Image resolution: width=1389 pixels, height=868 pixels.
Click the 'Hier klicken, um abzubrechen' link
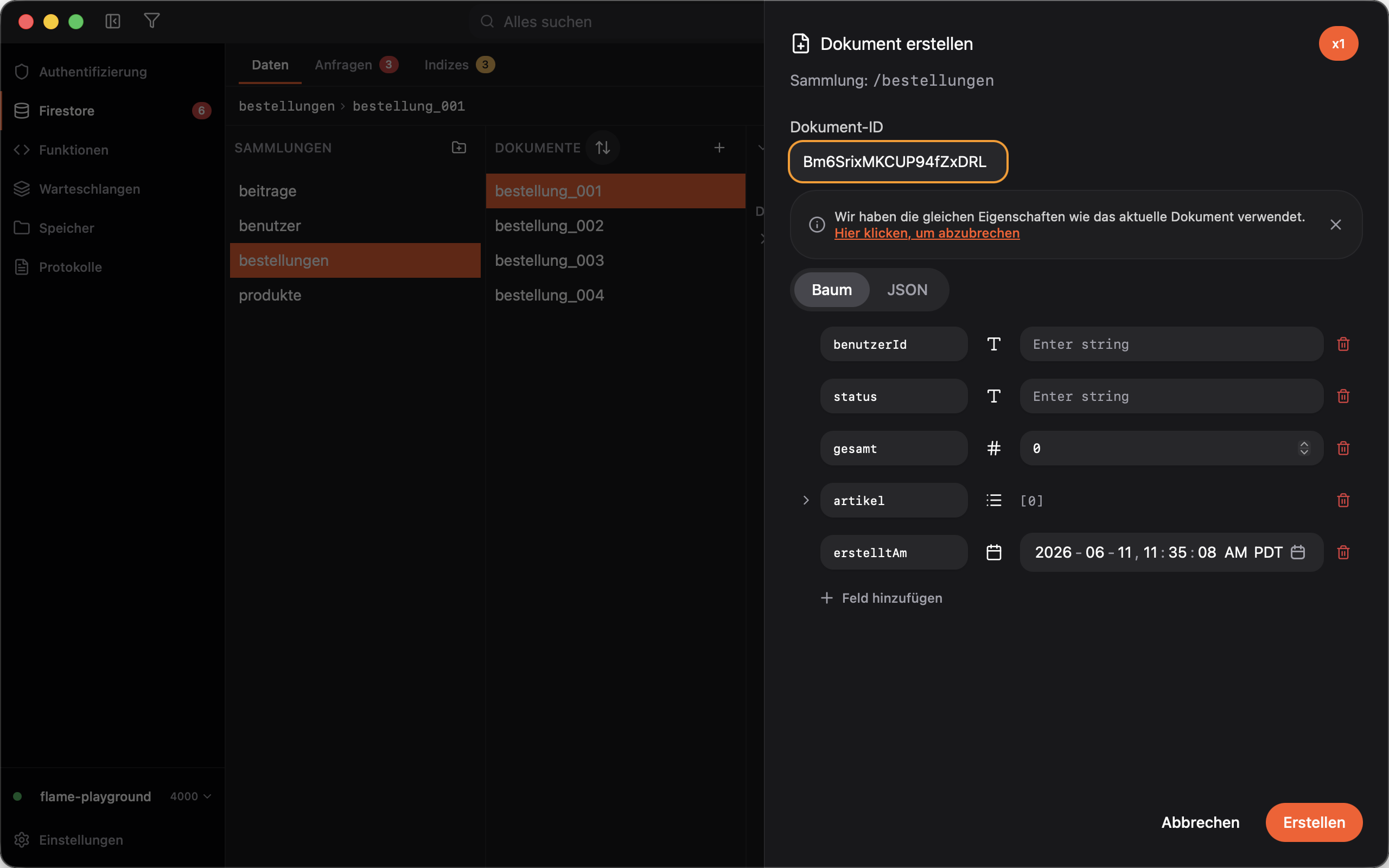point(927,233)
